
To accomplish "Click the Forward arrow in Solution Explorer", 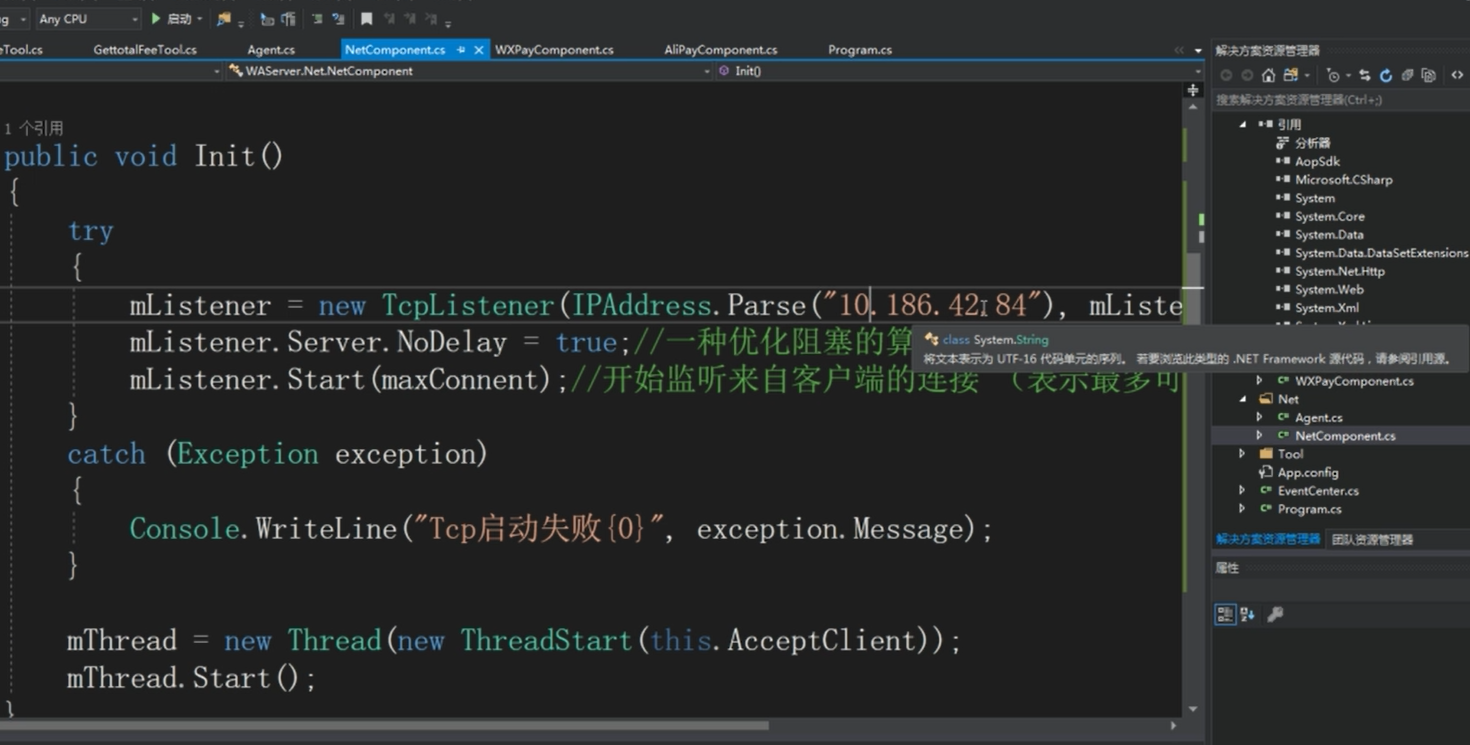I will (x=1247, y=75).
